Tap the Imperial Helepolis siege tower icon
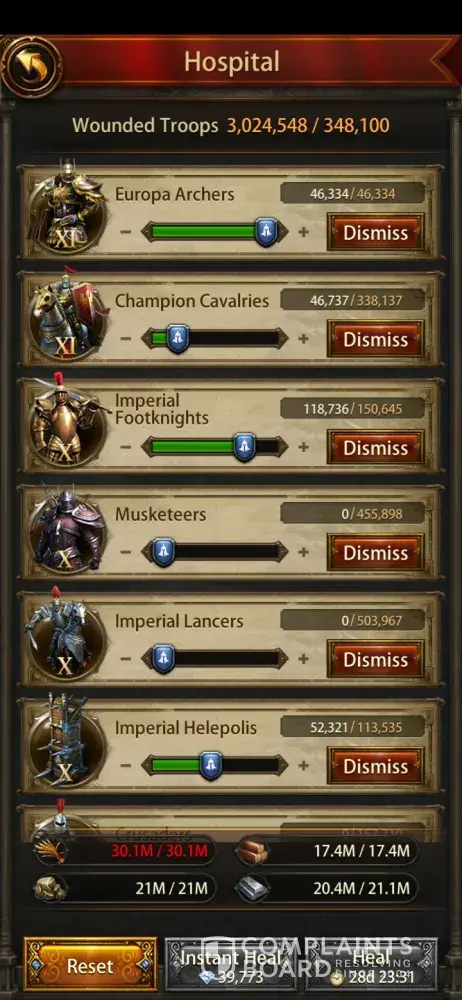Image resolution: width=462 pixels, height=1000 pixels. click(66, 740)
